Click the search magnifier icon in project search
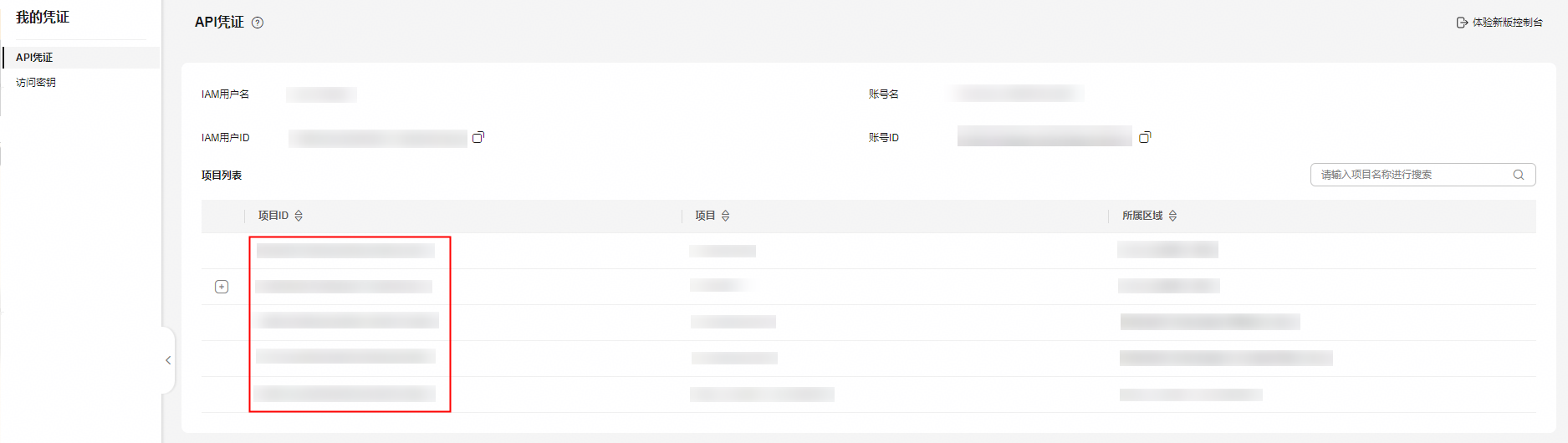1568x443 pixels. (1519, 175)
